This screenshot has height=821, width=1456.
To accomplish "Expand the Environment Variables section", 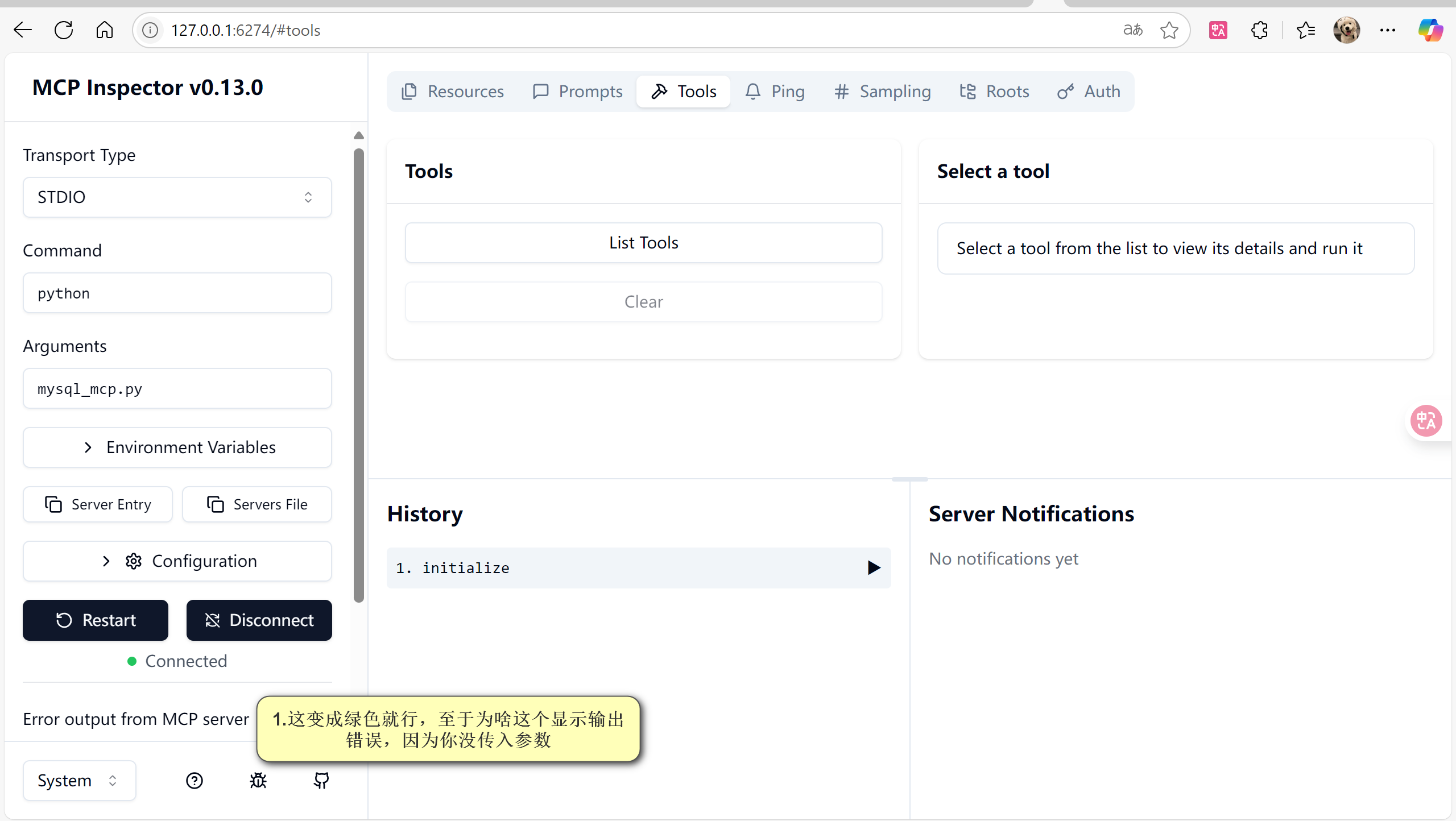I will [177, 447].
